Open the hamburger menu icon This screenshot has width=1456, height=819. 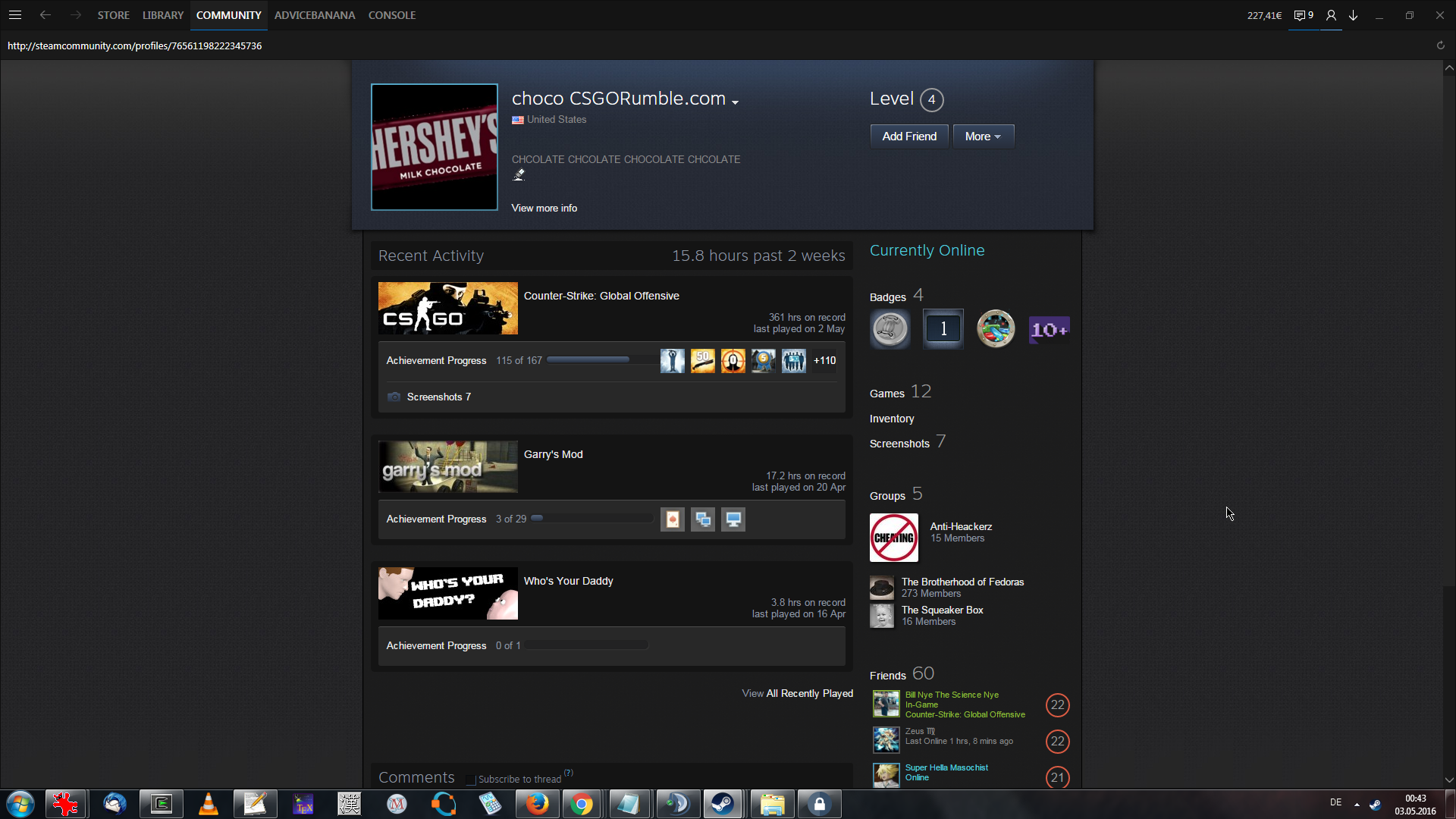14,15
